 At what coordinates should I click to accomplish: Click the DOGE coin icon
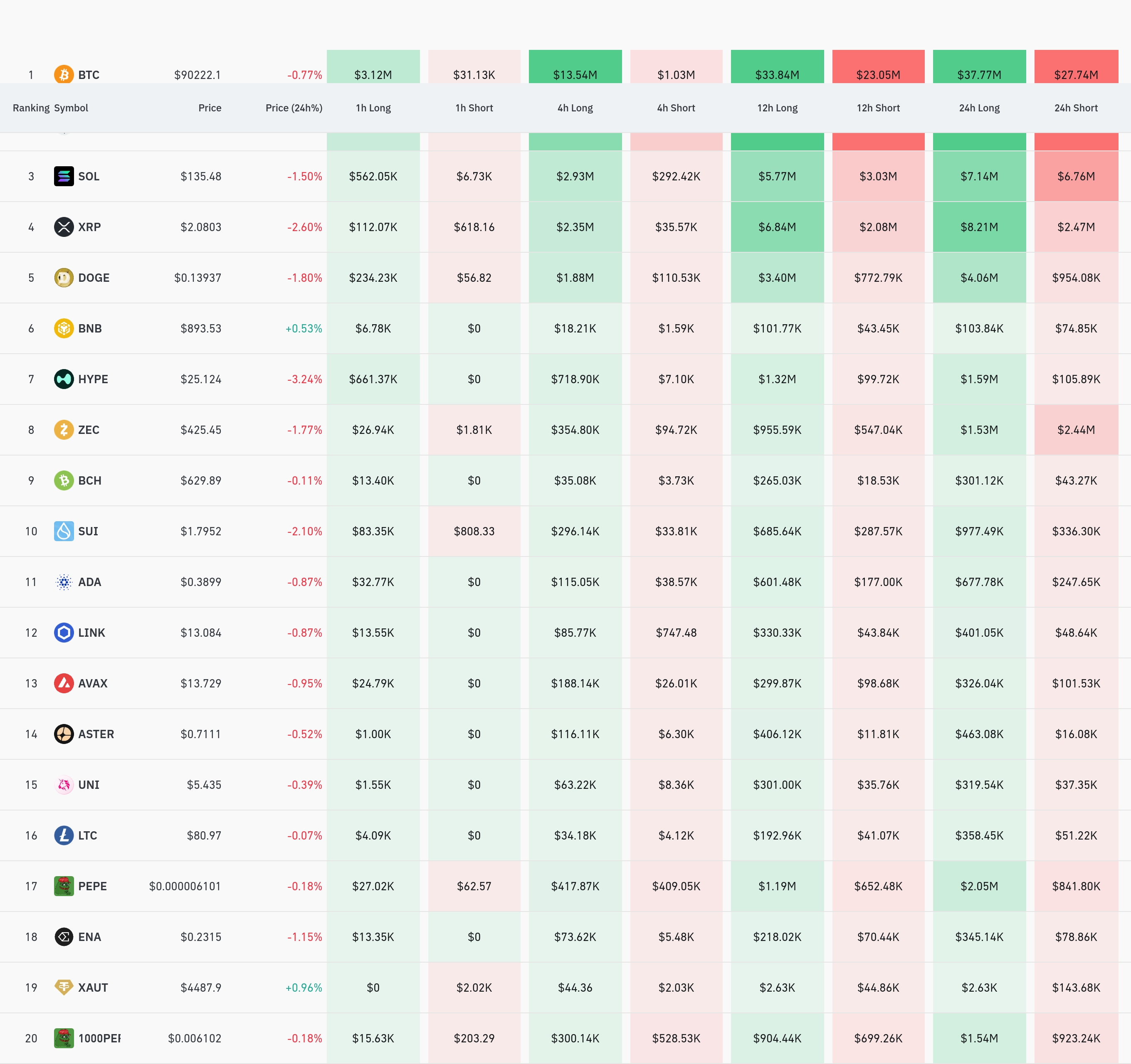click(64, 278)
